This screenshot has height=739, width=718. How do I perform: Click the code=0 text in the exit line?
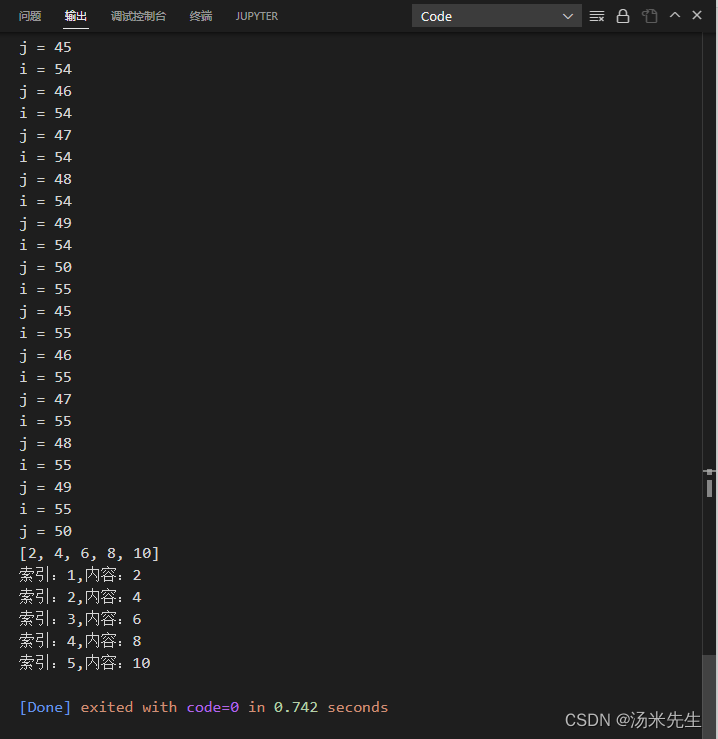click(213, 707)
